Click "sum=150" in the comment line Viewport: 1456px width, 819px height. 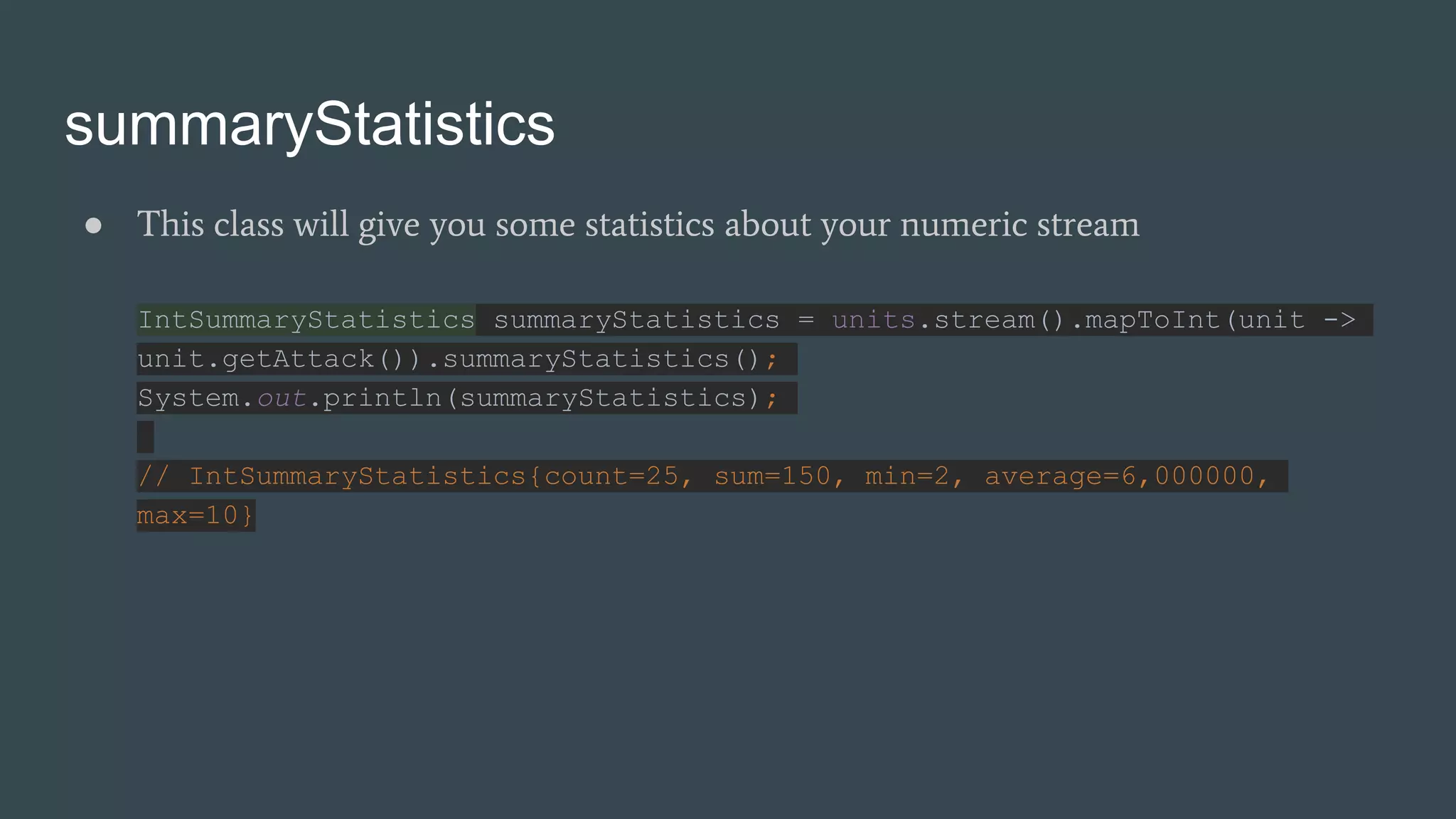pos(772,476)
